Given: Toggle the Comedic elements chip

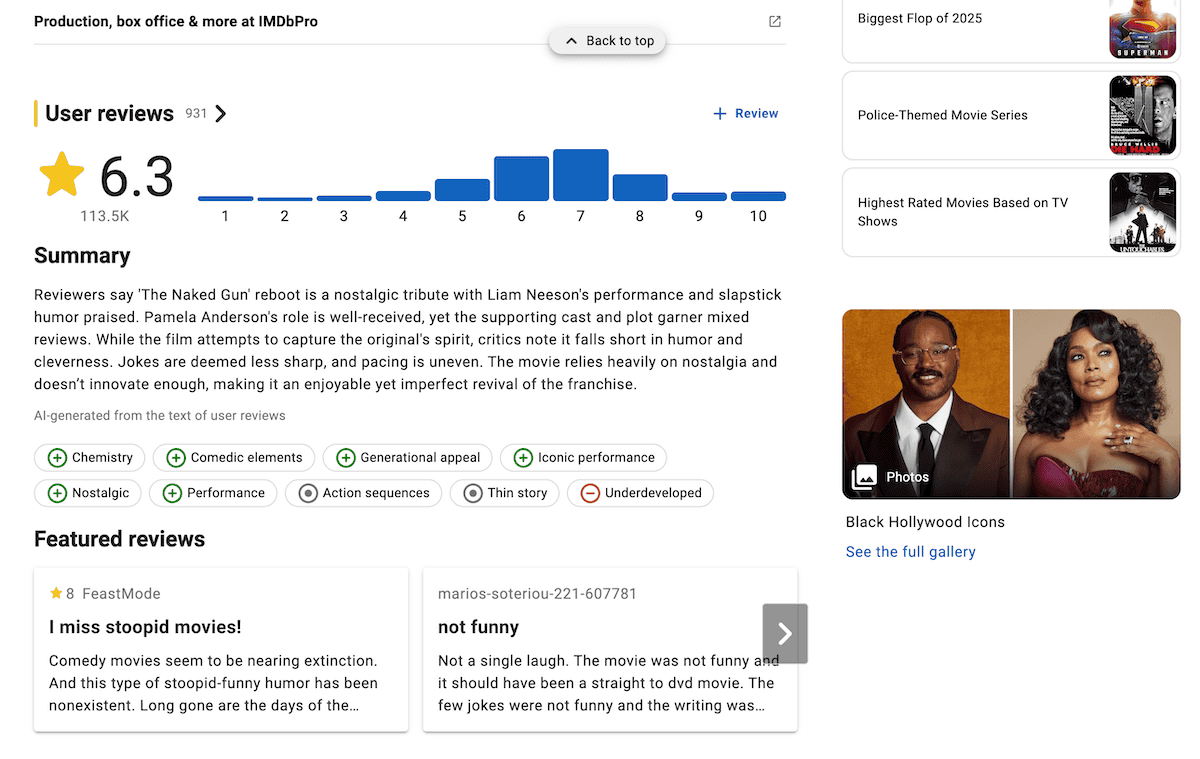Looking at the screenshot, I should [x=234, y=458].
